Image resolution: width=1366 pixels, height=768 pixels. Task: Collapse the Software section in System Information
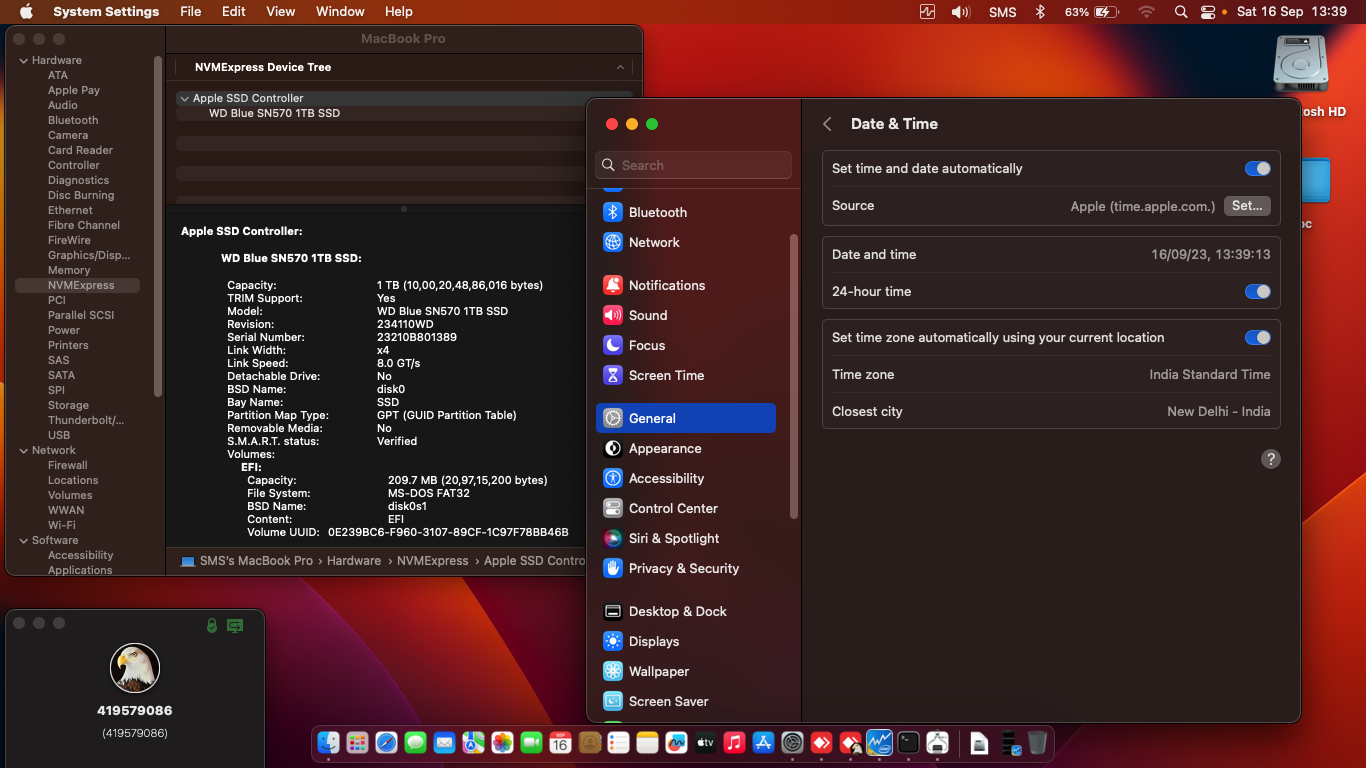(x=24, y=541)
